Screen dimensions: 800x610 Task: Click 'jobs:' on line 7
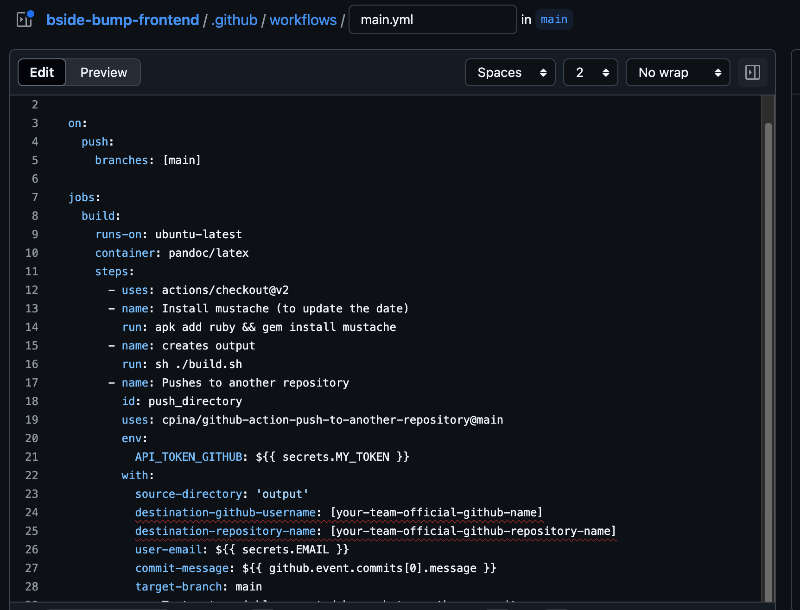[x=84, y=197]
